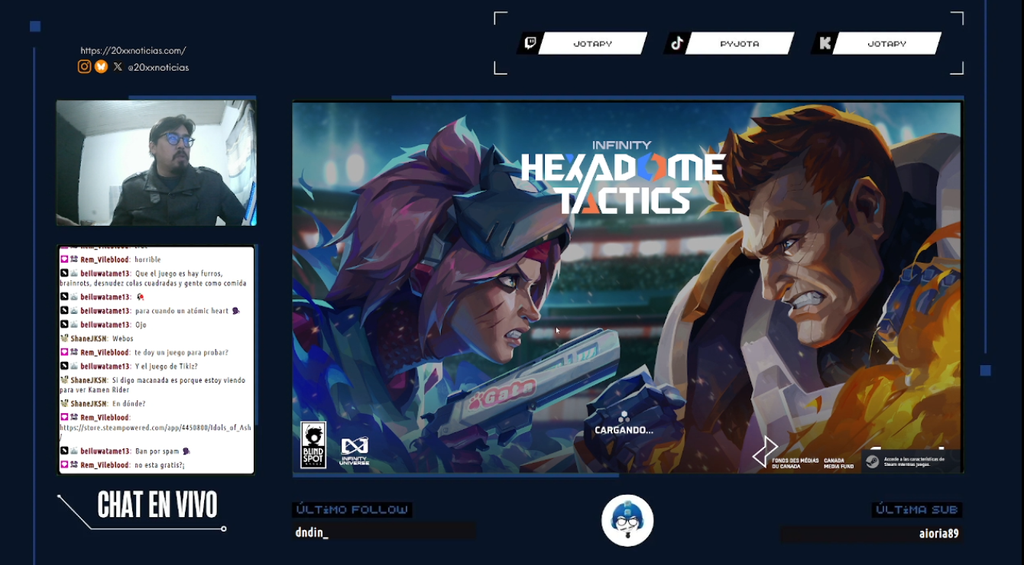Click the message about 'furros, brainrots'
The image size is (1024, 565).
click(x=153, y=278)
